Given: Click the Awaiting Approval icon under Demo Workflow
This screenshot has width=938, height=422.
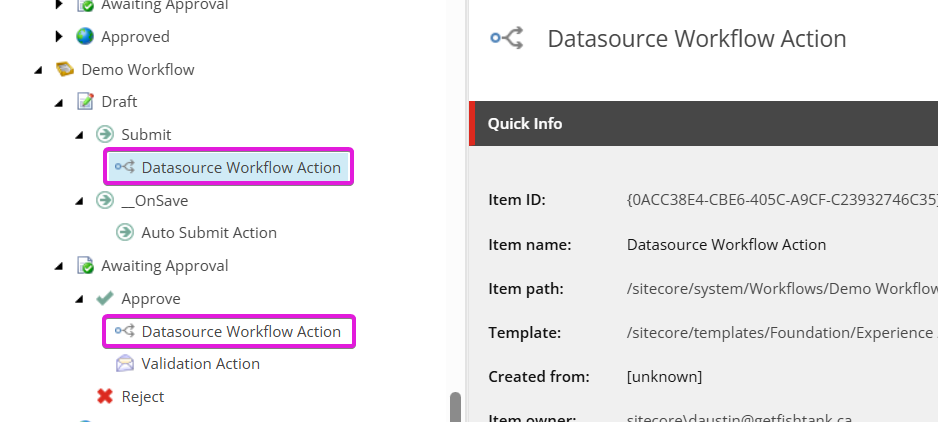Looking at the screenshot, I should [85, 265].
